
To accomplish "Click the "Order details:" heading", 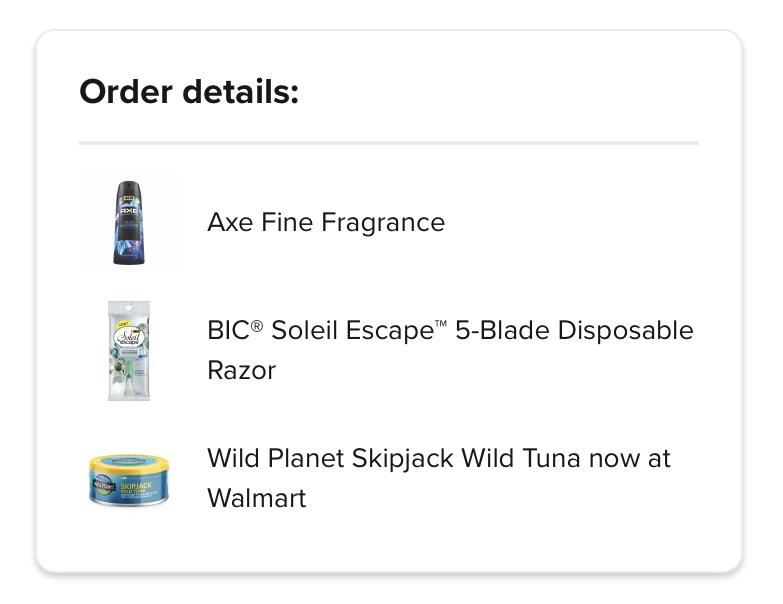I will (x=189, y=92).
